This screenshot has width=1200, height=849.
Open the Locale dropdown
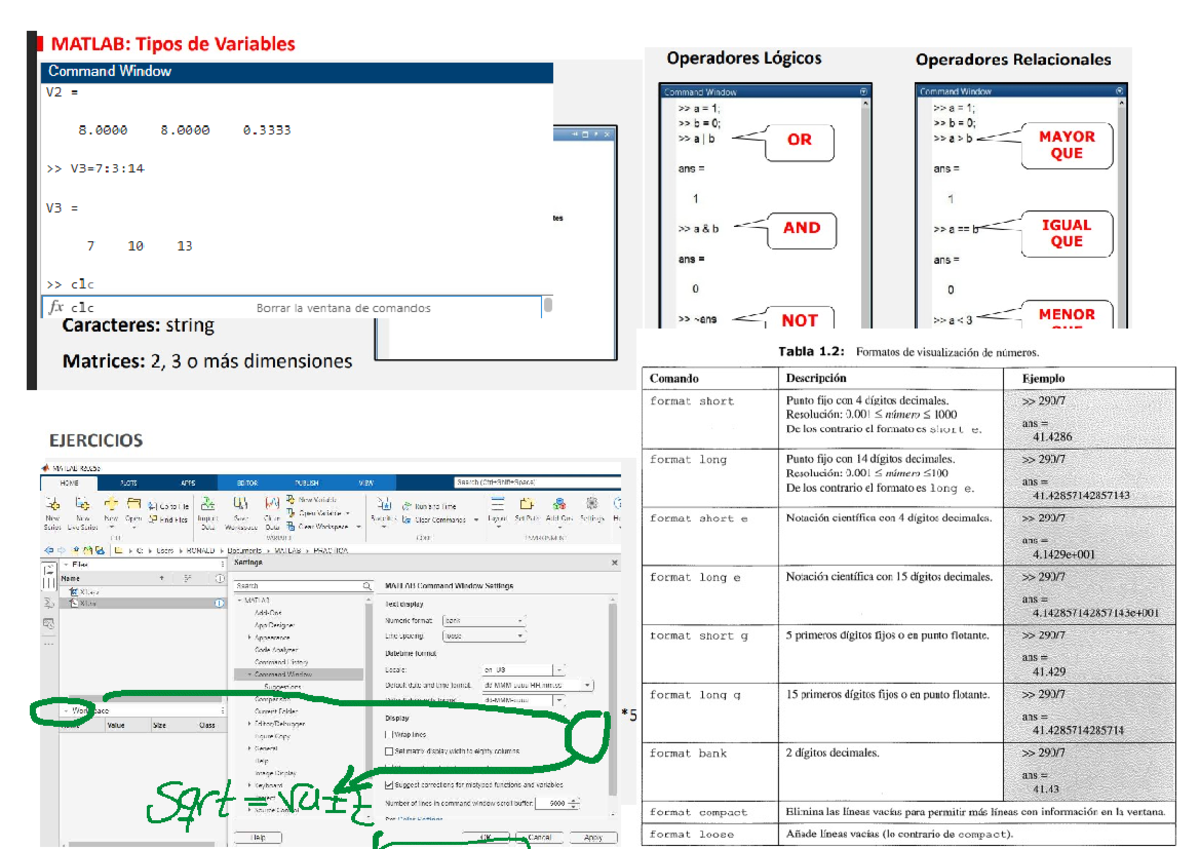[523, 670]
